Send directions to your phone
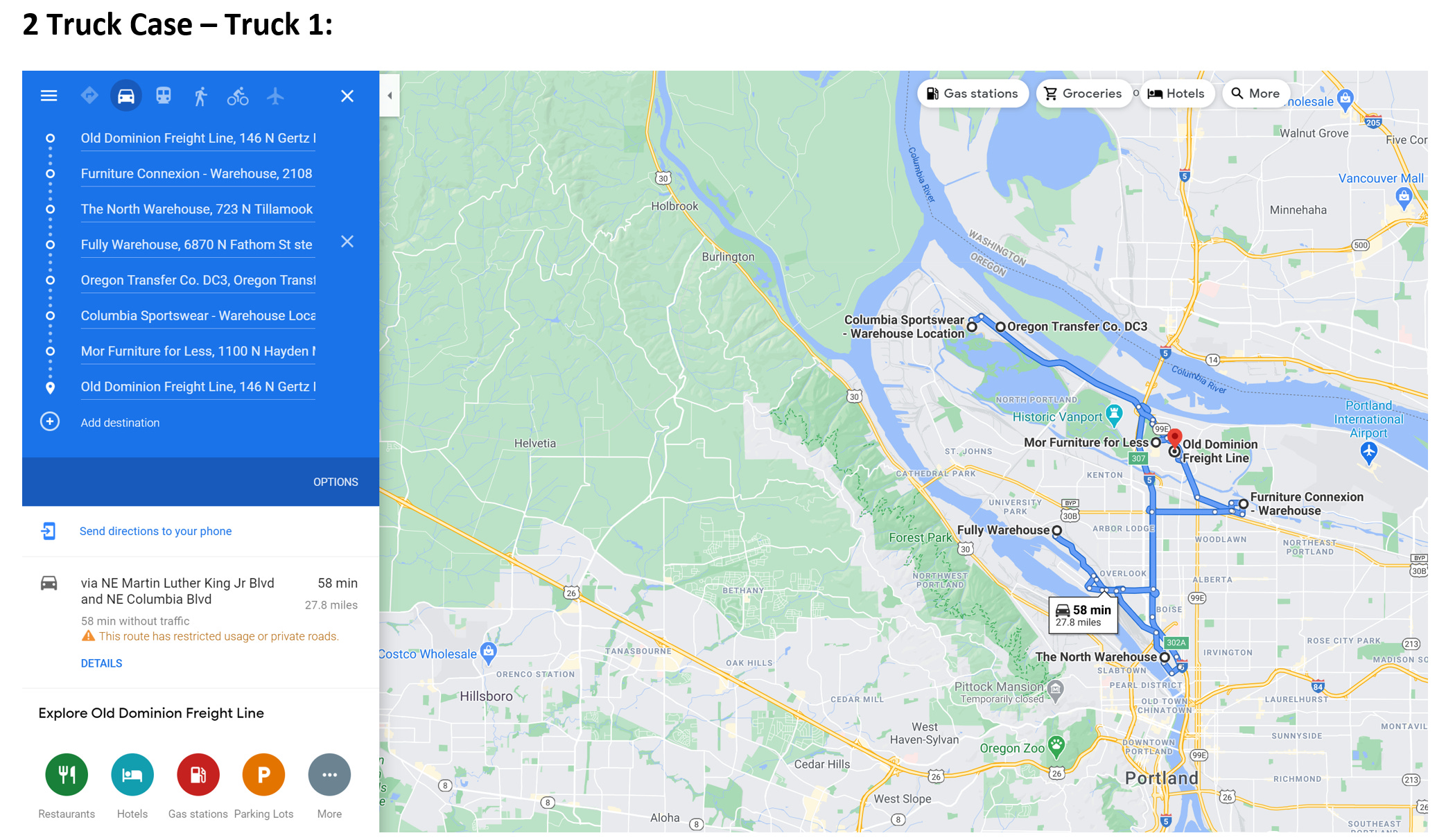This screenshot has width=1437, height=840. click(155, 531)
